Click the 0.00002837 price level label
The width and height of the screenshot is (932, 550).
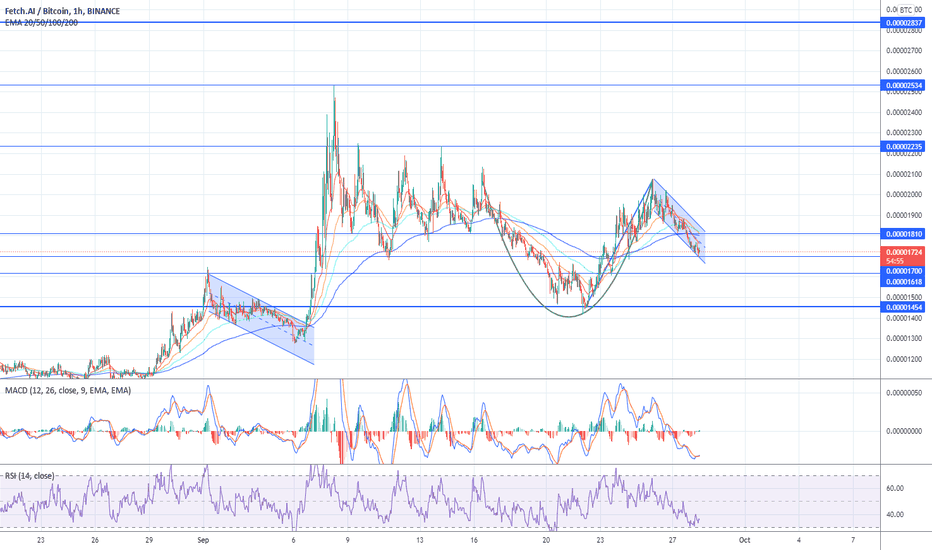pos(903,23)
